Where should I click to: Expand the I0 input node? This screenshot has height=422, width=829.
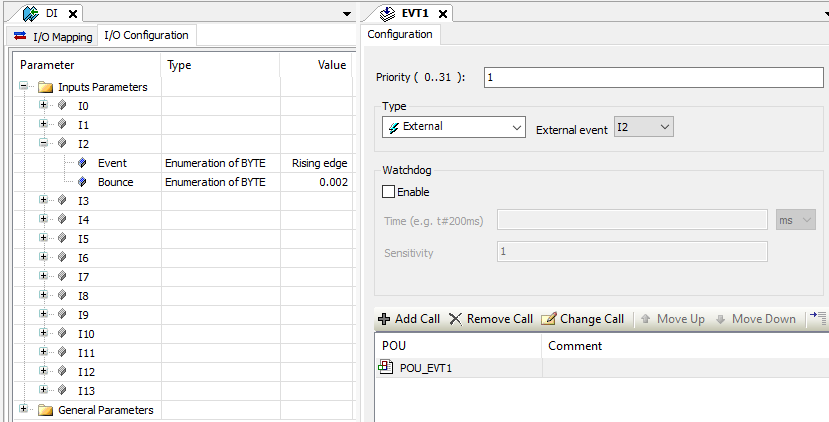(43, 106)
